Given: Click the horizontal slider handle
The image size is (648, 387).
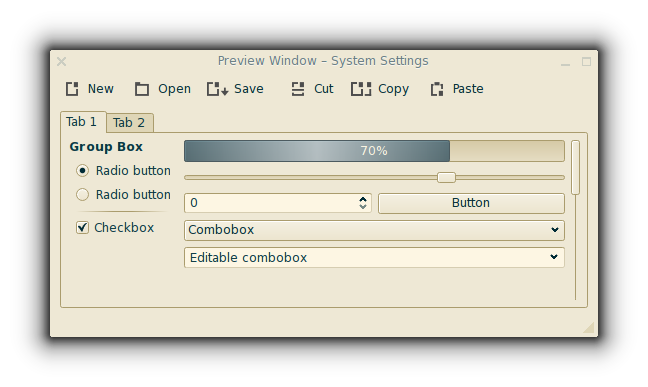Looking at the screenshot, I should point(446,177).
